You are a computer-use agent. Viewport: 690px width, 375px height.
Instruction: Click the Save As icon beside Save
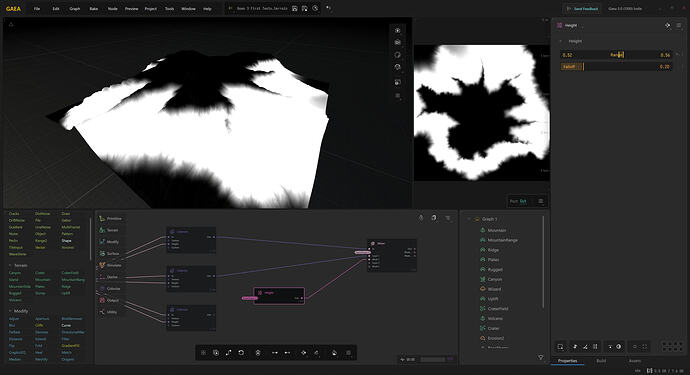click(x=305, y=8)
